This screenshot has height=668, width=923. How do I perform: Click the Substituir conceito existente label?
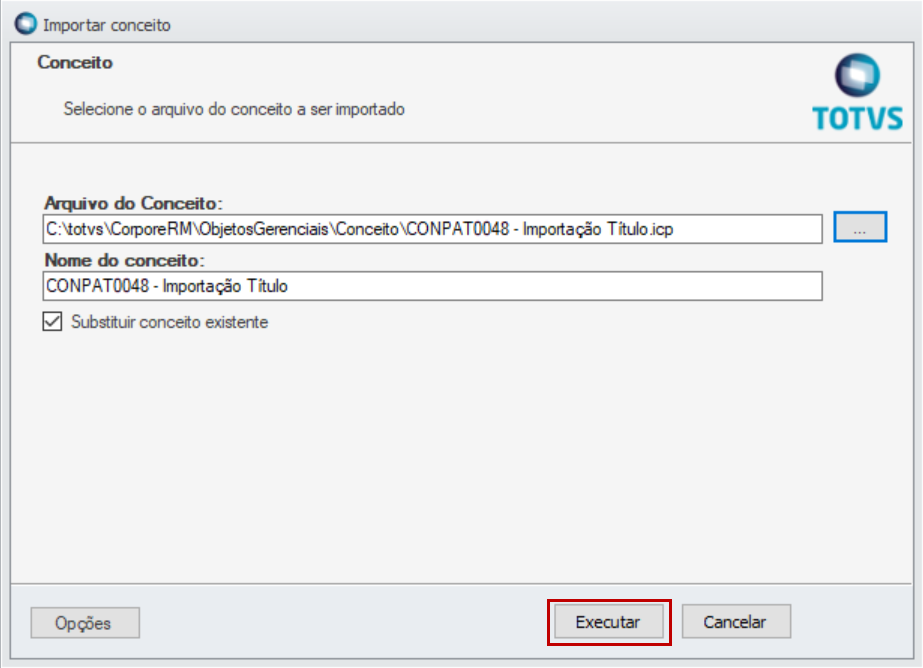tap(170, 322)
